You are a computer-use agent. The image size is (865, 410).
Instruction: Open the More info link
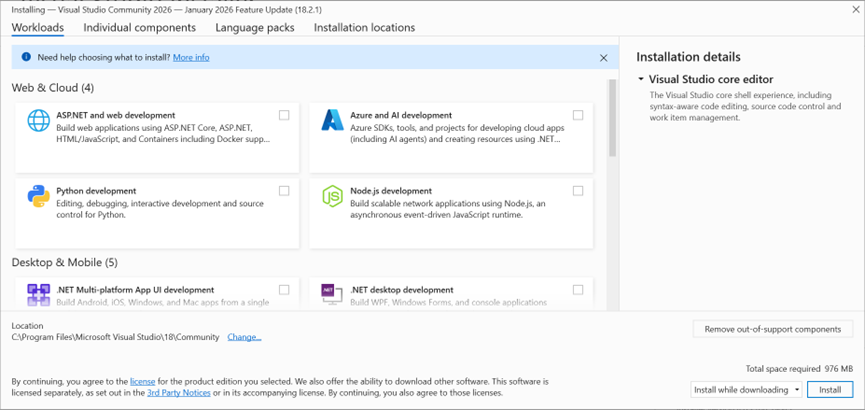[x=191, y=57]
